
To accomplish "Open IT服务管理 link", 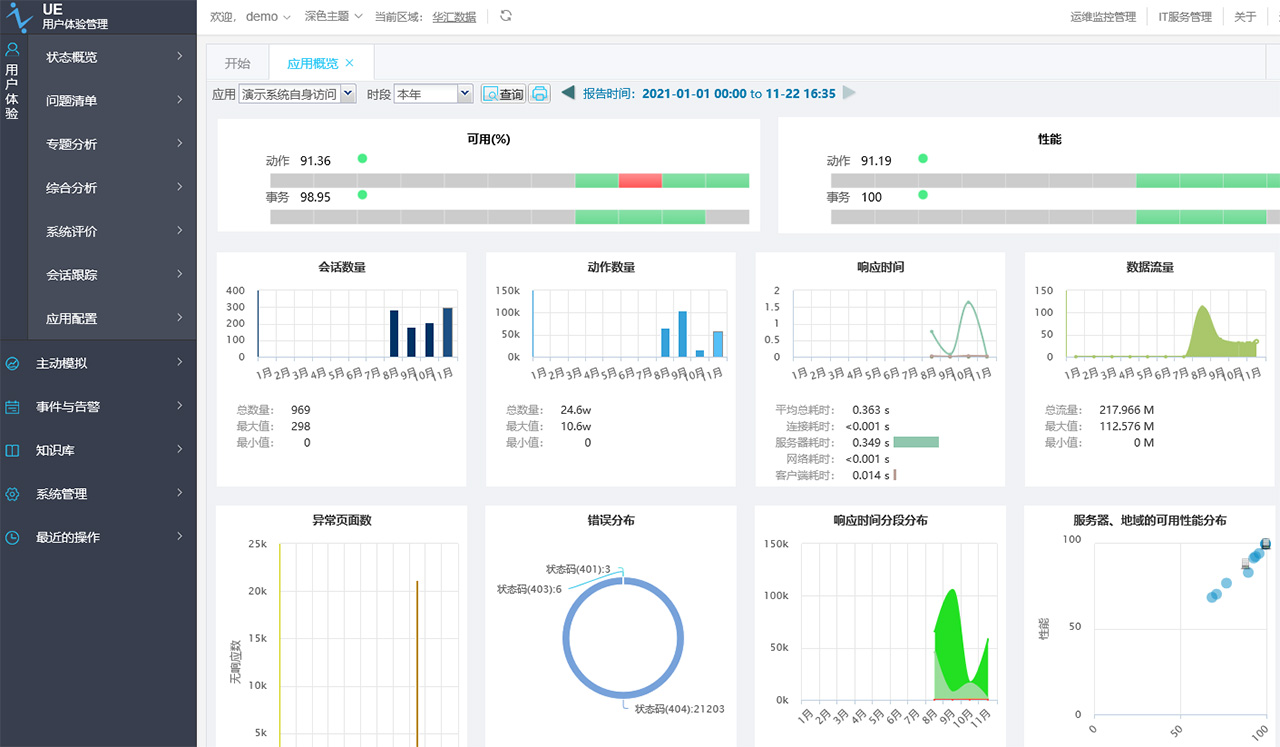I will coord(1185,17).
